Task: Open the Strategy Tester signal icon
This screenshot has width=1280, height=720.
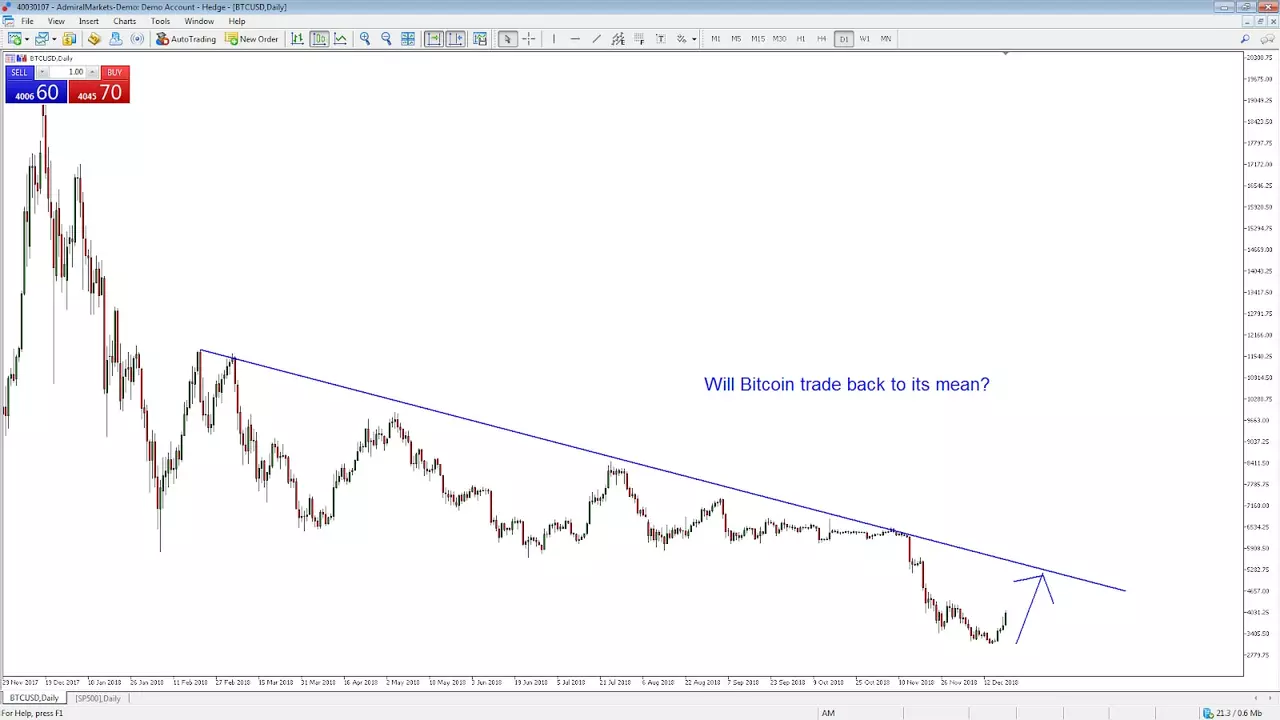Action: click(x=137, y=39)
